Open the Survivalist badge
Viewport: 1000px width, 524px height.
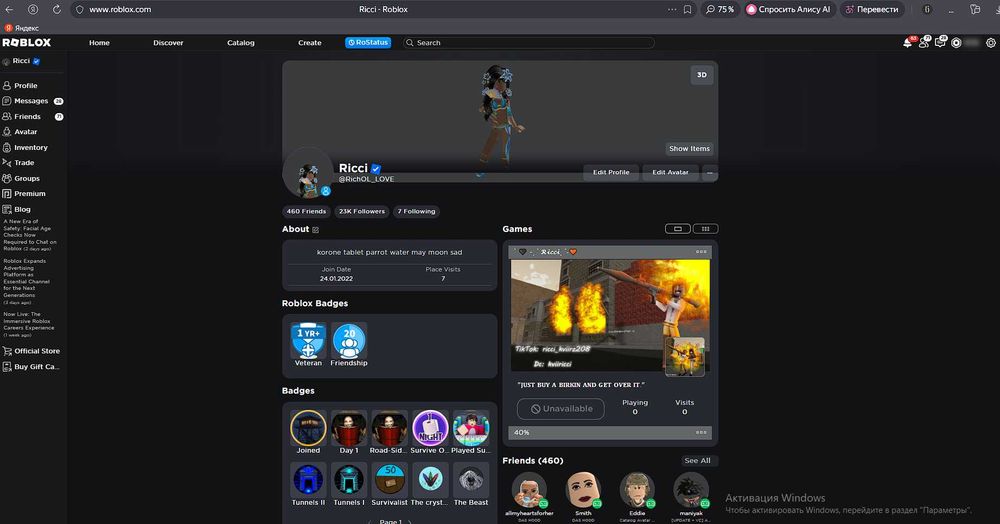(389, 484)
